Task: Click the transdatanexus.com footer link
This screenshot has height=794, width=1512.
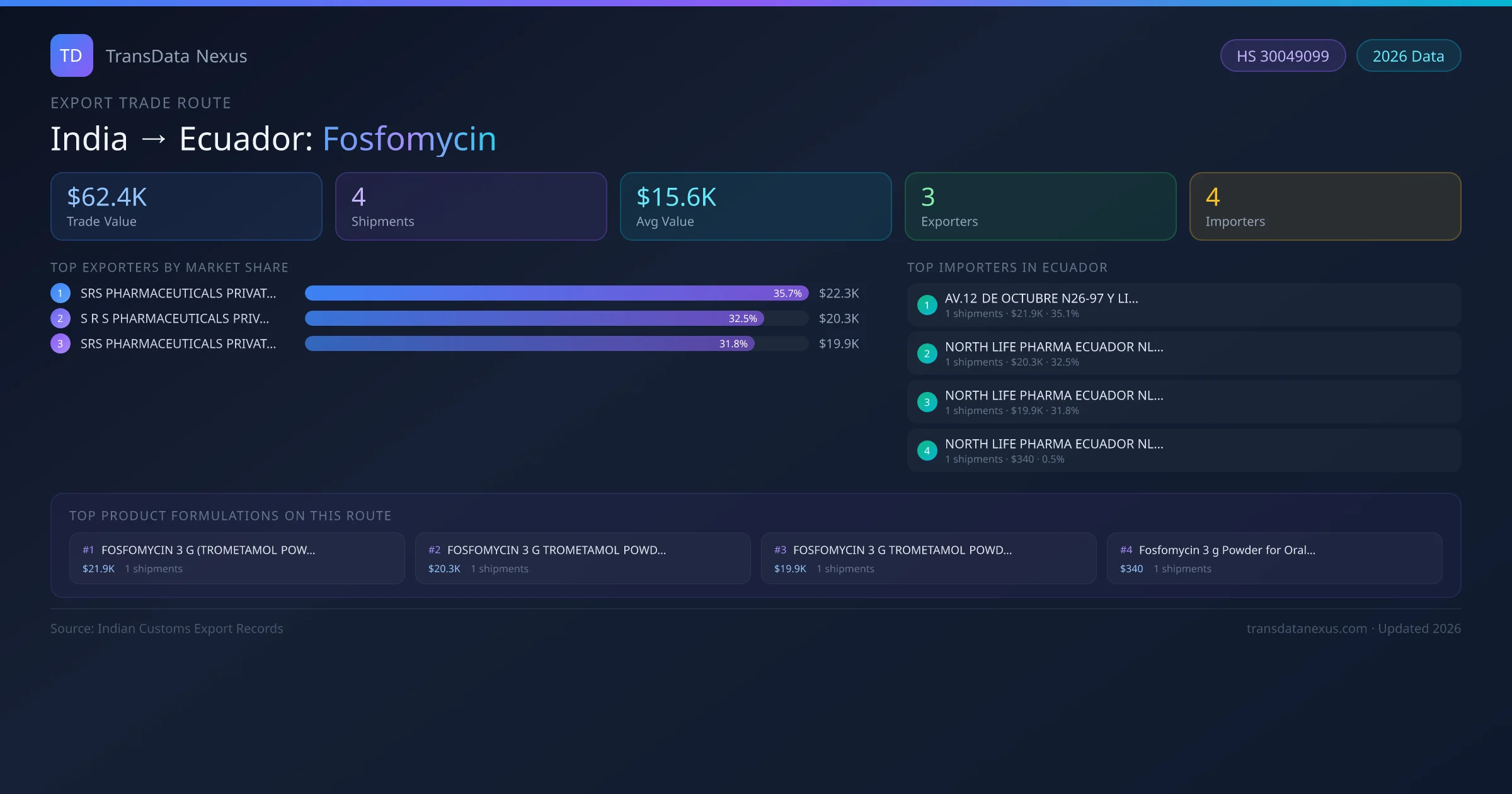Action: (x=1309, y=628)
